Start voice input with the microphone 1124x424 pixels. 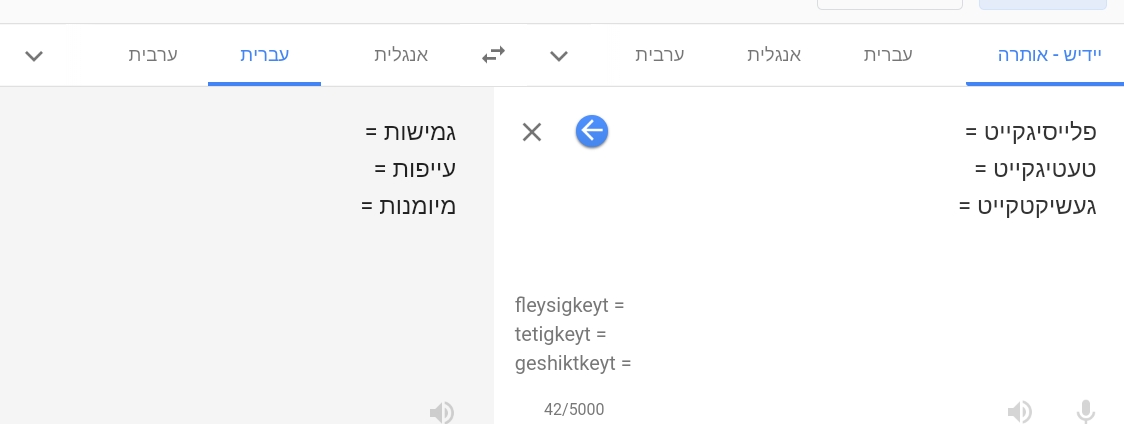pos(1085,411)
